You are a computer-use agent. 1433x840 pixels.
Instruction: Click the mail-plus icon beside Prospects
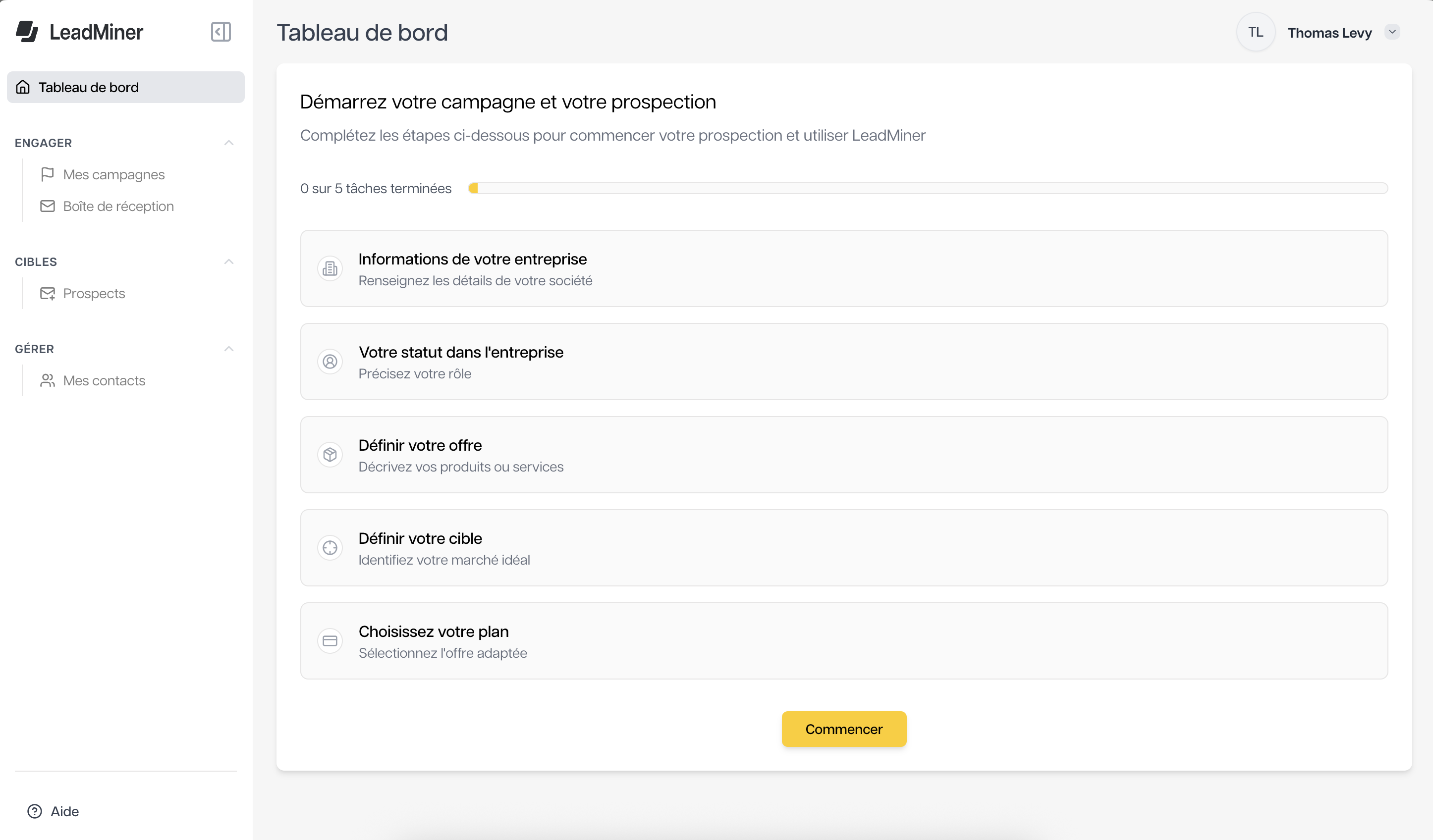[x=47, y=294]
